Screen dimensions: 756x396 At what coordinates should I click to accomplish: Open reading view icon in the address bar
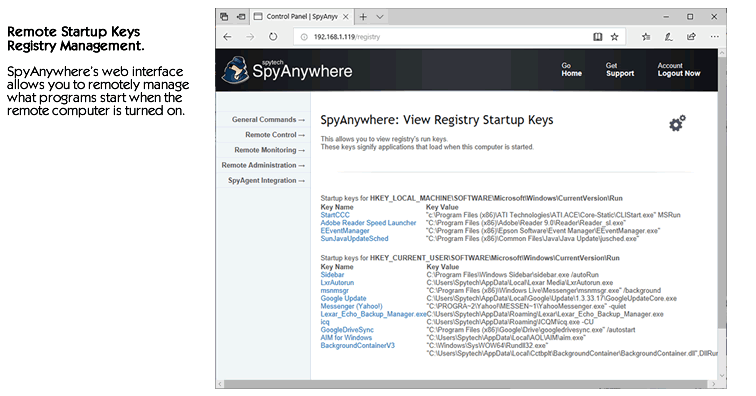click(597, 37)
